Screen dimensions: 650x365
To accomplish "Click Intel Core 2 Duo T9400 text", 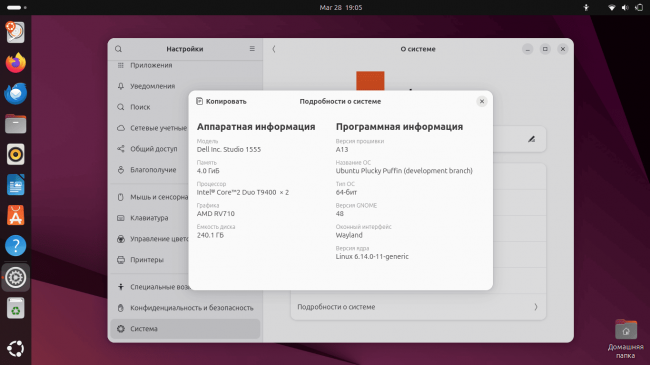I will click(243, 192).
